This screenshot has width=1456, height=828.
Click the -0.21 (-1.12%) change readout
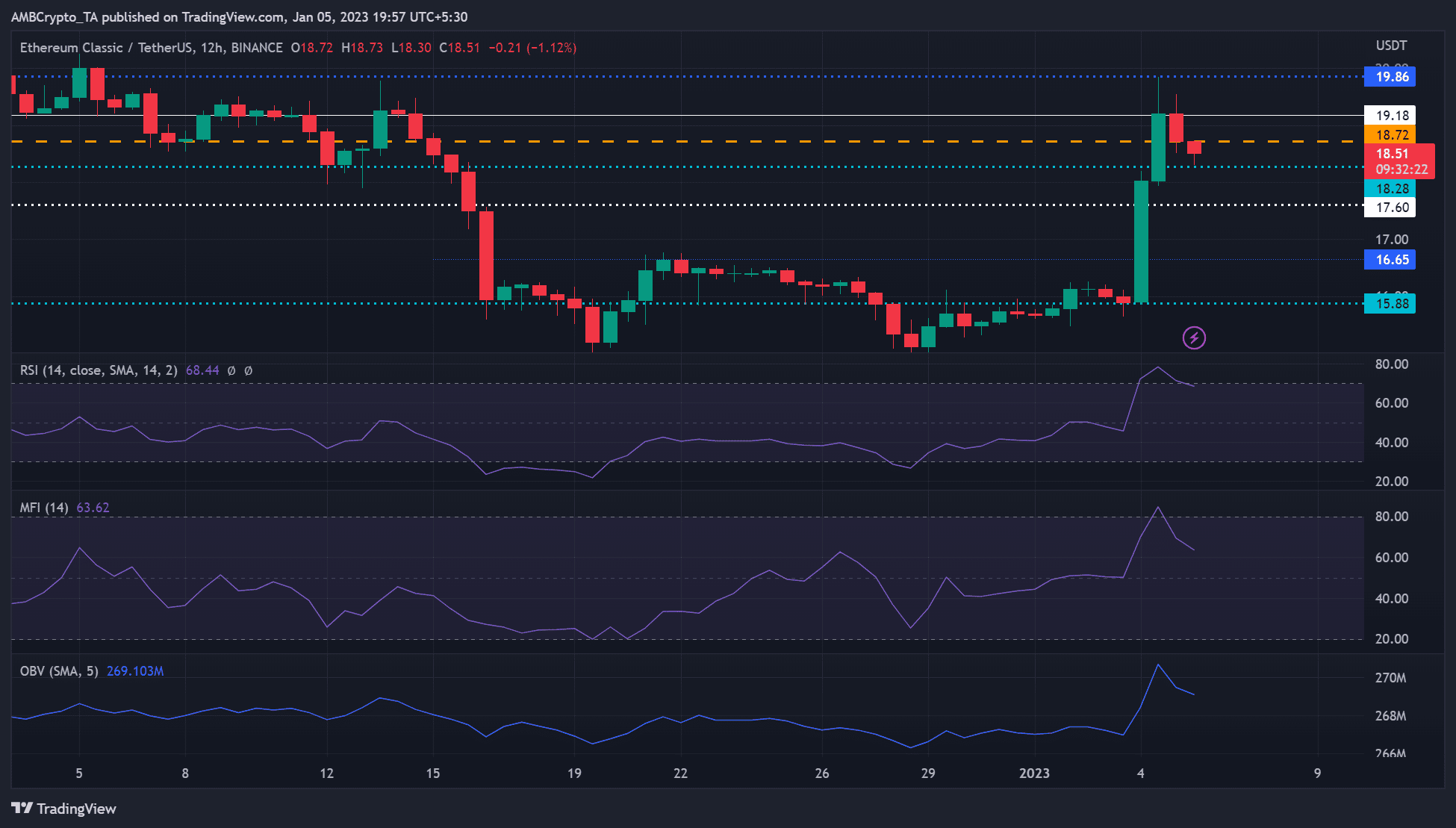pos(532,48)
